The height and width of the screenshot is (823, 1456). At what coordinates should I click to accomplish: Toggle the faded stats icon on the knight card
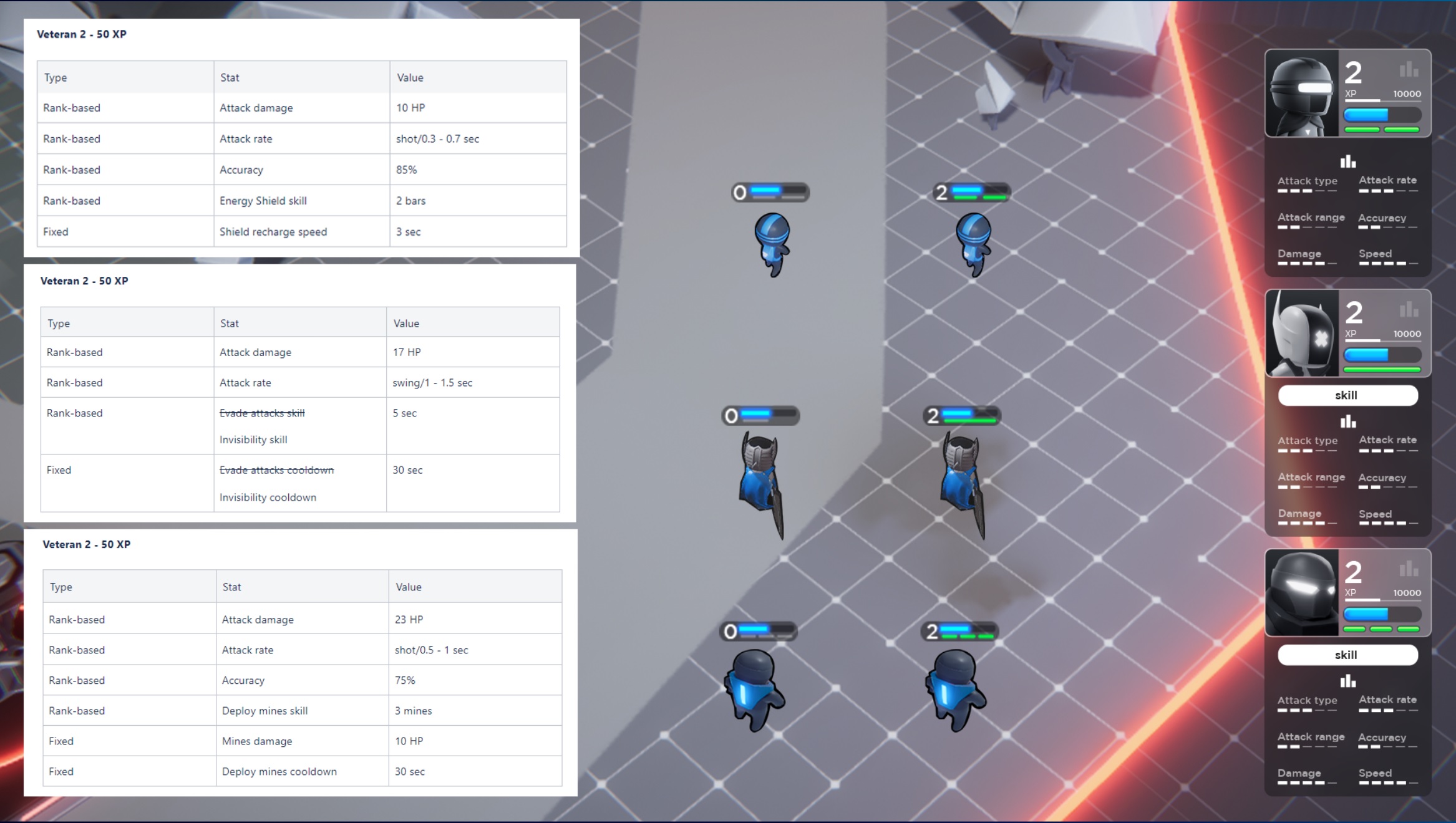1408,309
